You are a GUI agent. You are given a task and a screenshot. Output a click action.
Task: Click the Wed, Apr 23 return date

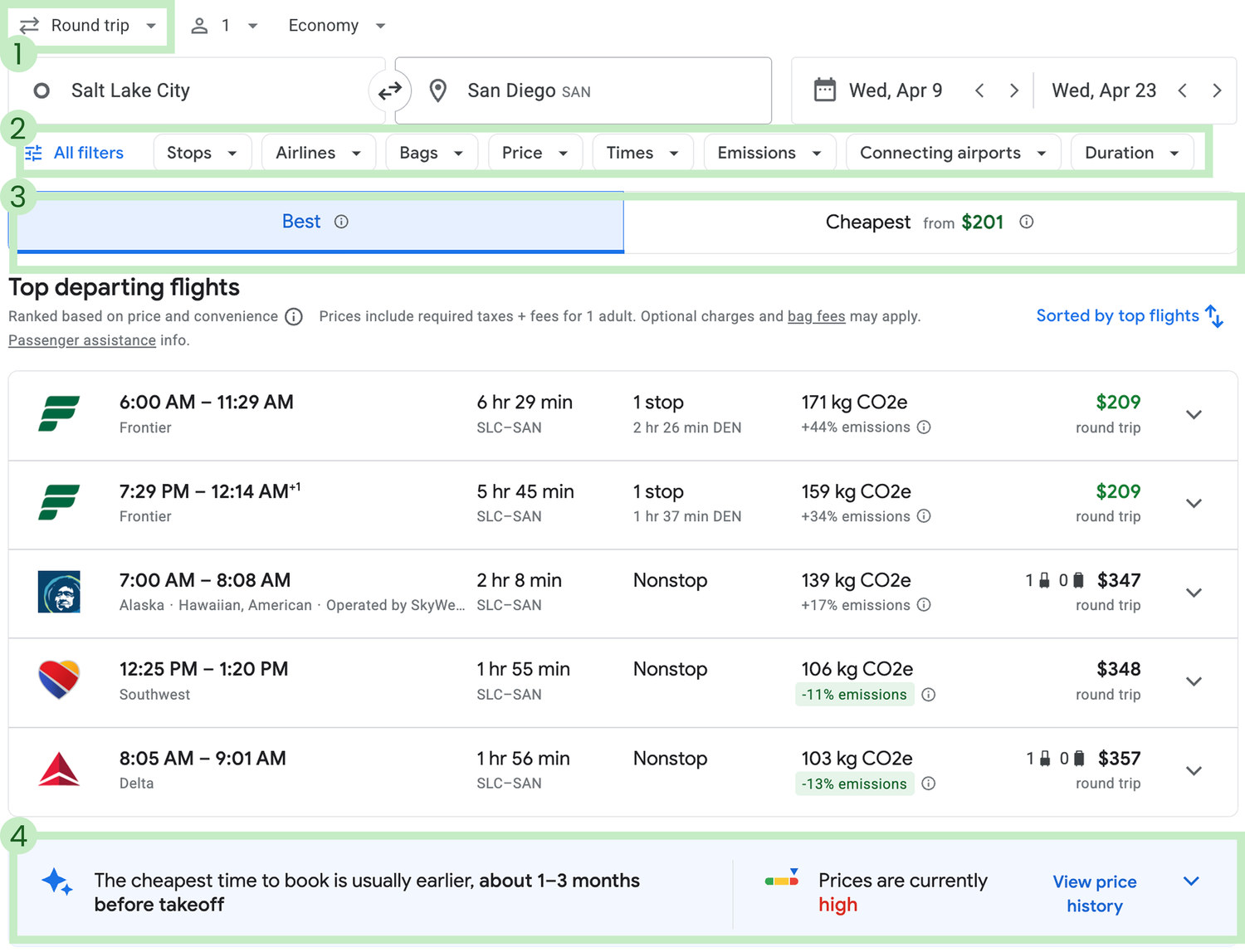click(x=1104, y=90)
